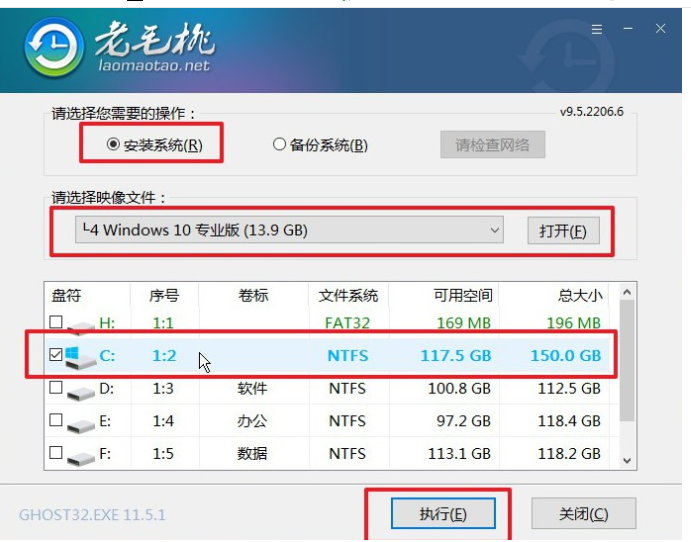The image size is (691, 542).
Task: Click the 97.2 GB free space cell
Action: [463, 421]
